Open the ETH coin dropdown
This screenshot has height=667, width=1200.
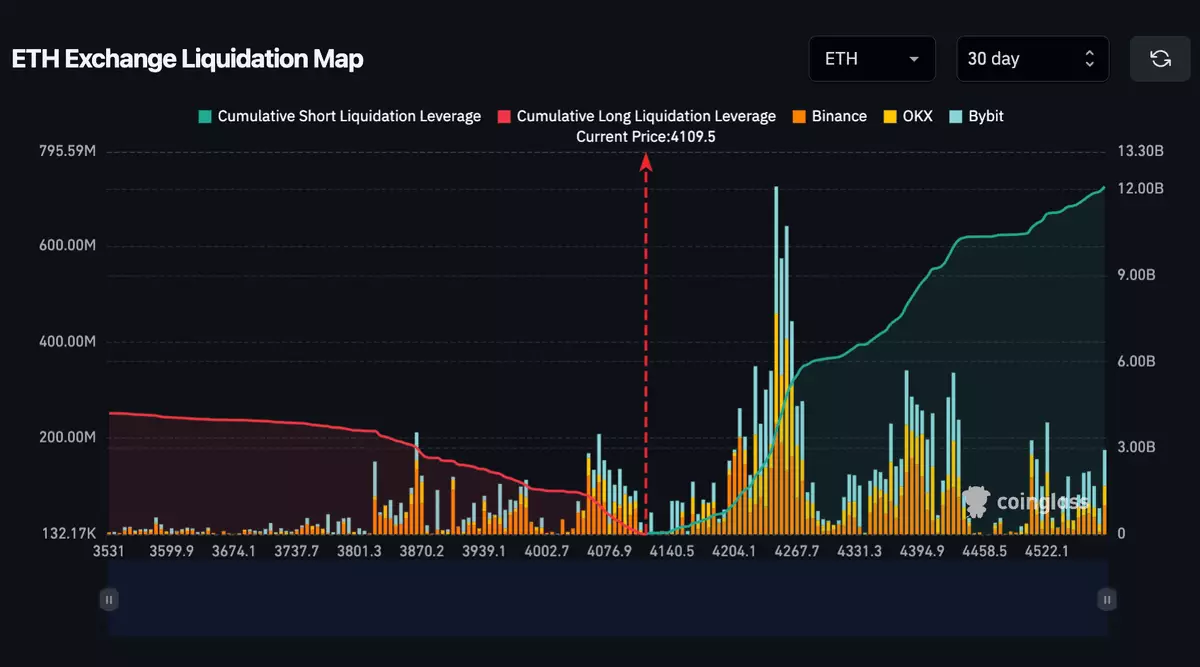click(871, 59)
